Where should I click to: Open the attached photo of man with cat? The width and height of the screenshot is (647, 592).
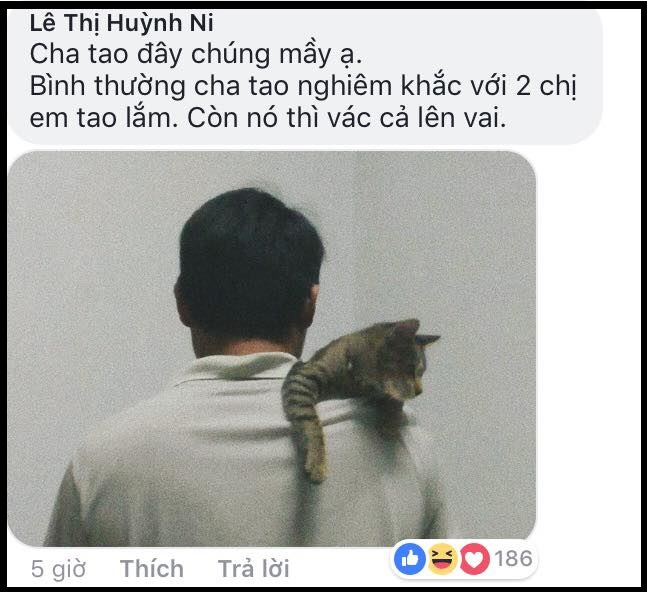coord(272,349)
